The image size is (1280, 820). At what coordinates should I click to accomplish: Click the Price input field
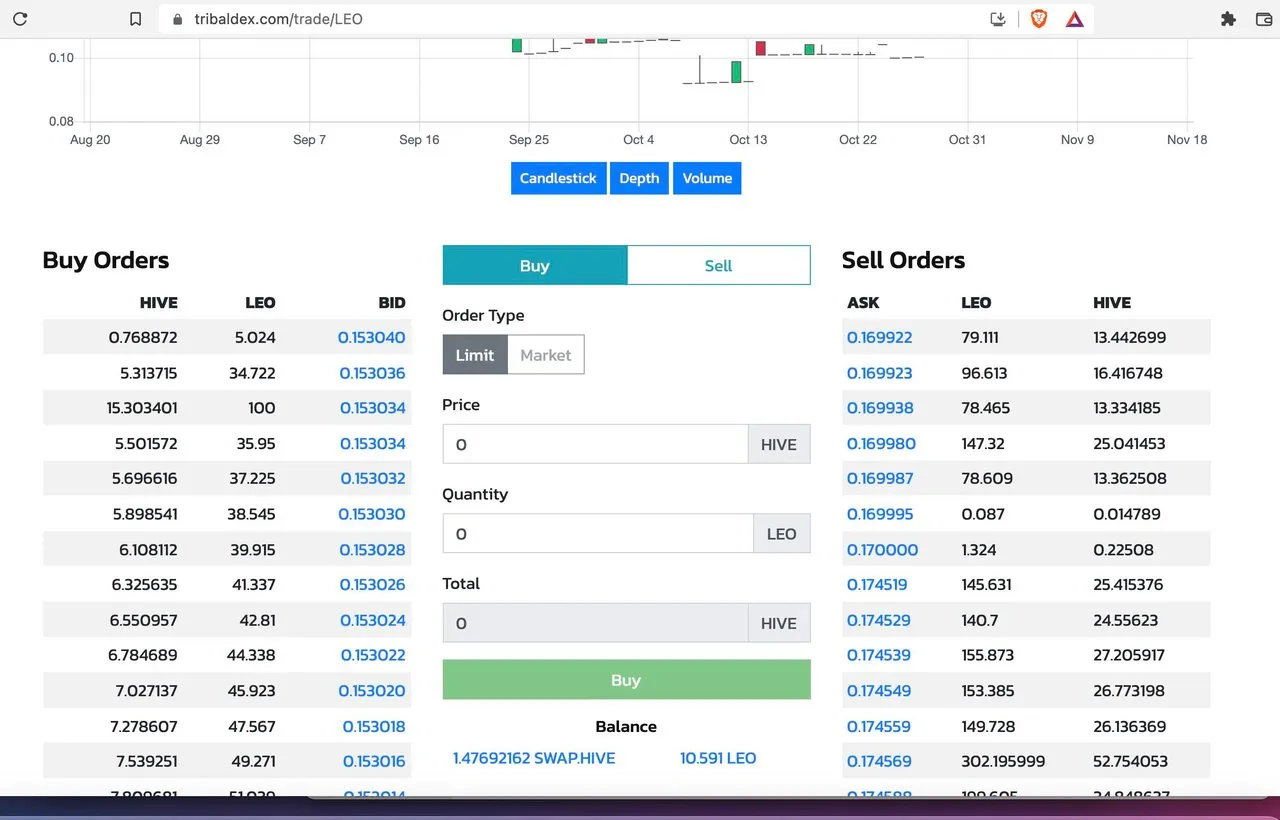pos(595,444)
